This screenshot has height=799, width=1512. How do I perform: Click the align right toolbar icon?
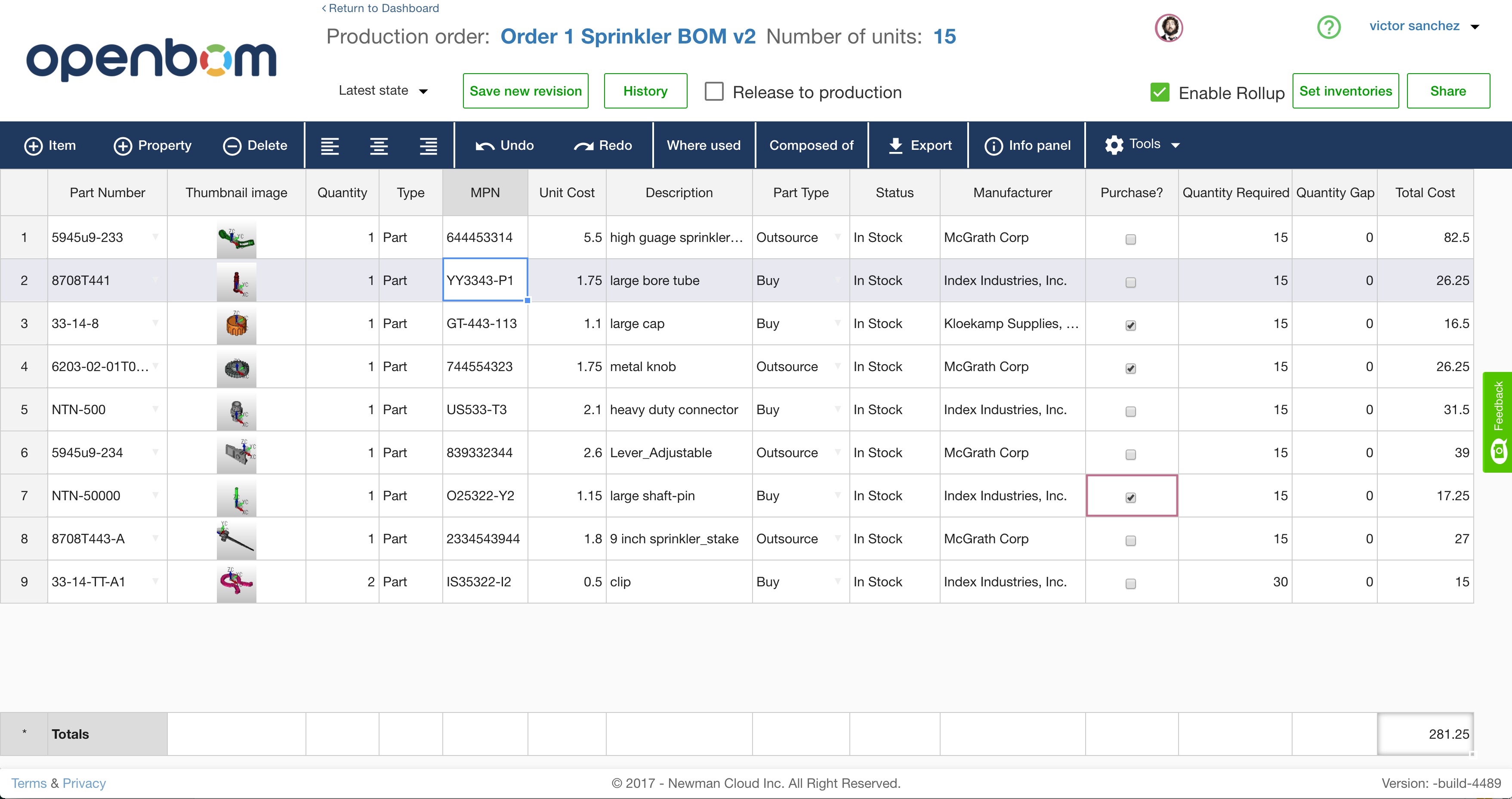(429, 146)
